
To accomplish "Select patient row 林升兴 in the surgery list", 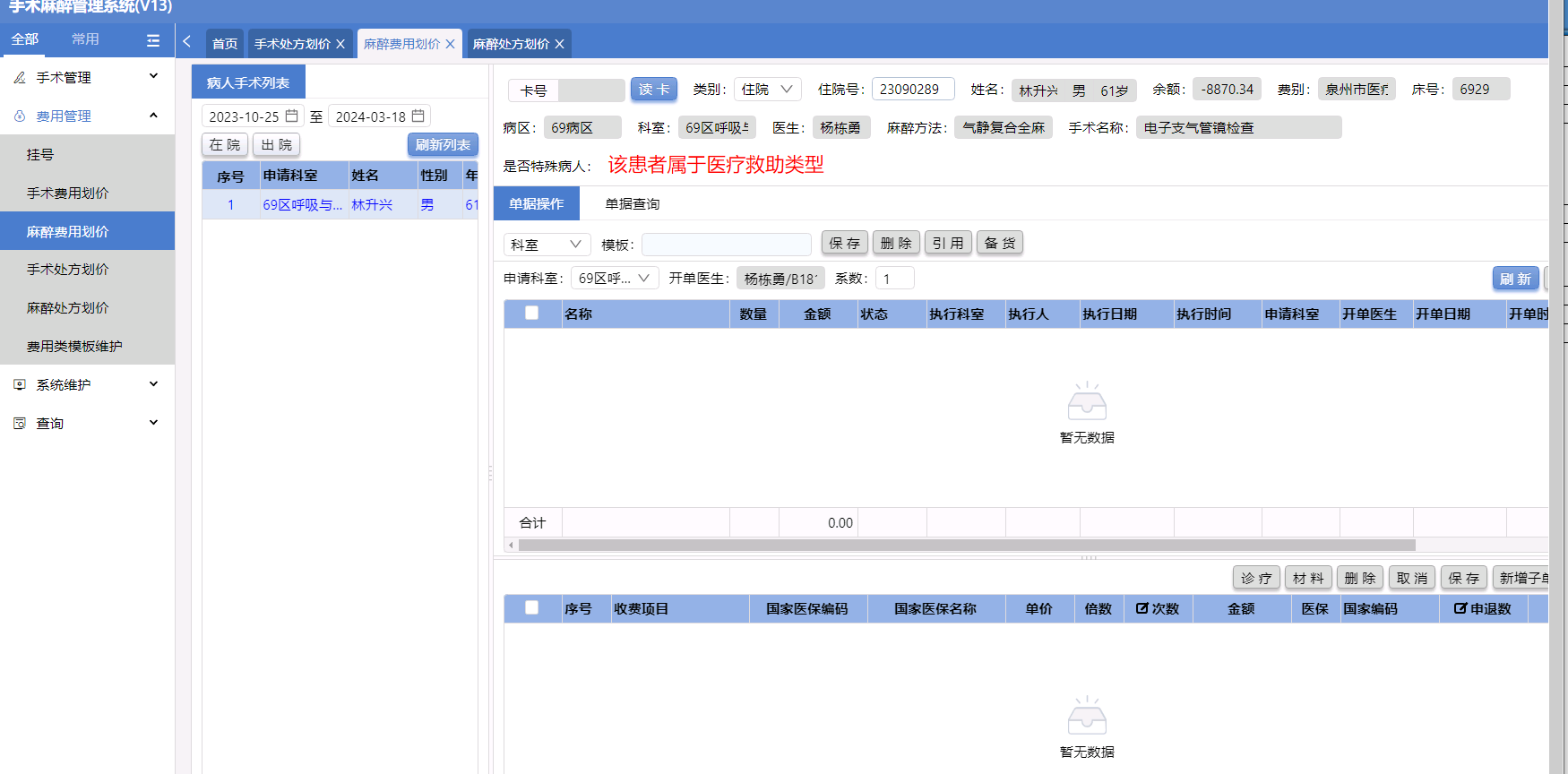I will [340, 205].
